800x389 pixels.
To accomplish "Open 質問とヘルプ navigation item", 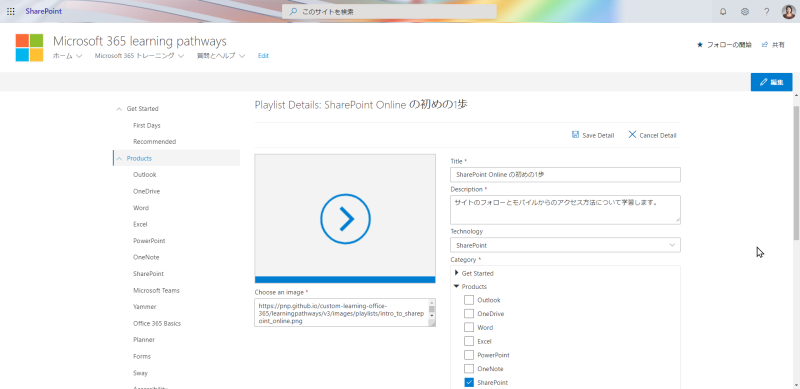I will (x=216, y=56).
